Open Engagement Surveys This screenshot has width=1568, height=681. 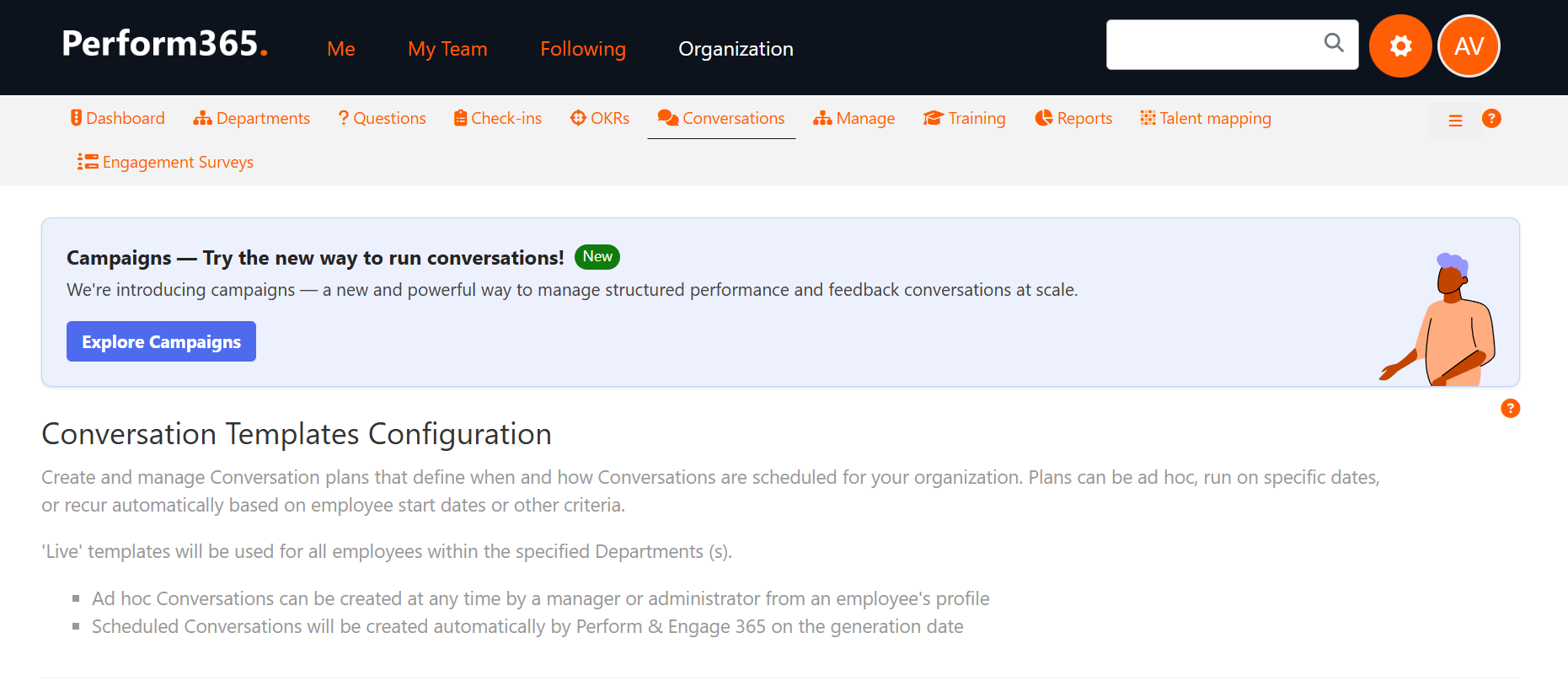pyautogui.click(x=165, y=163)
